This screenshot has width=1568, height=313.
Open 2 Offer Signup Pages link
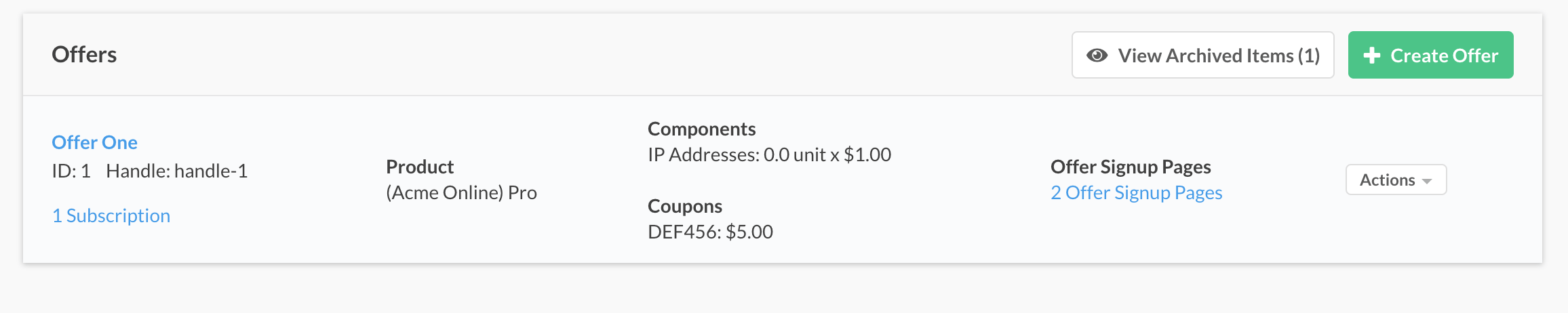[x=1136, y=193]
